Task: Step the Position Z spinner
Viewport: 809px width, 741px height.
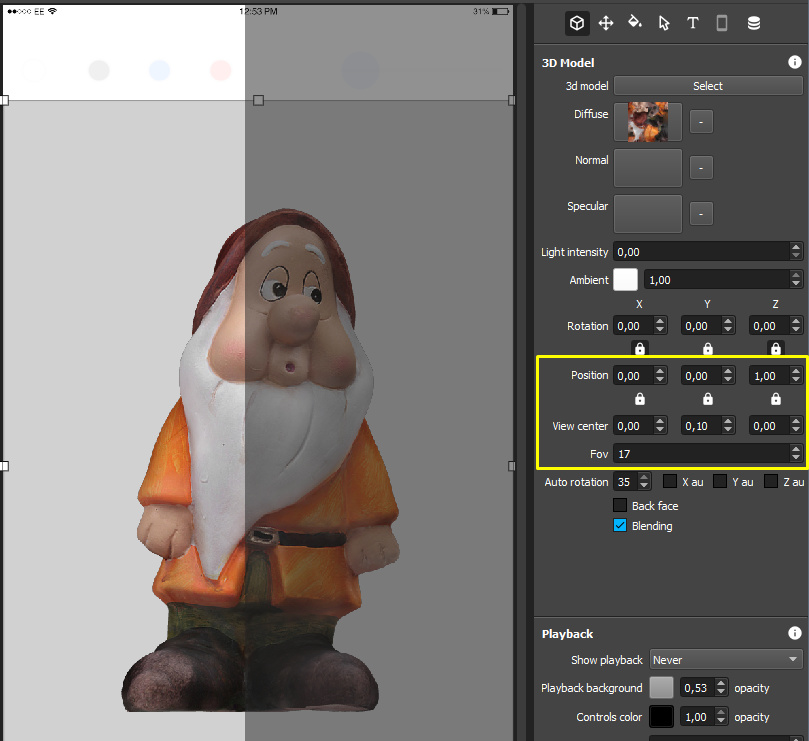Action: click(x=796, y=376)
